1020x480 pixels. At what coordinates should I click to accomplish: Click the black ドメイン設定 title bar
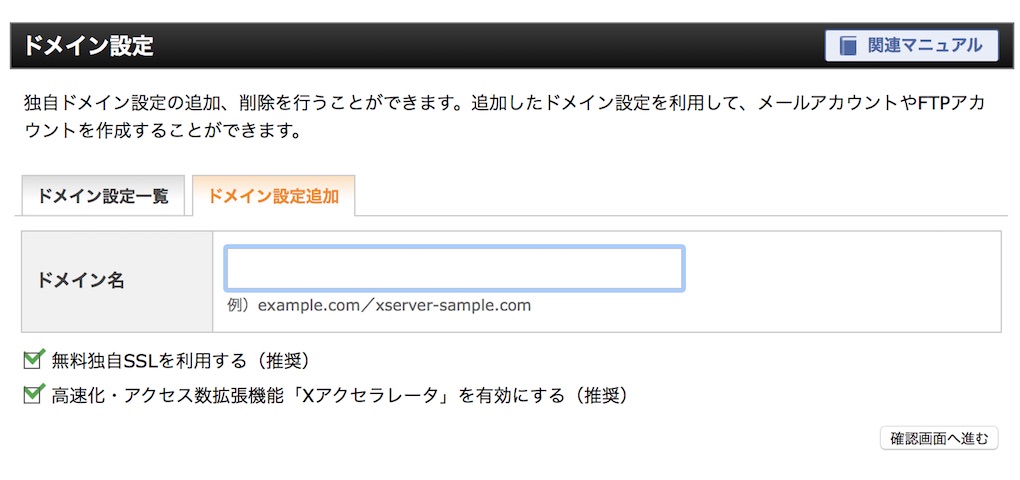click(x=510, y=46)
